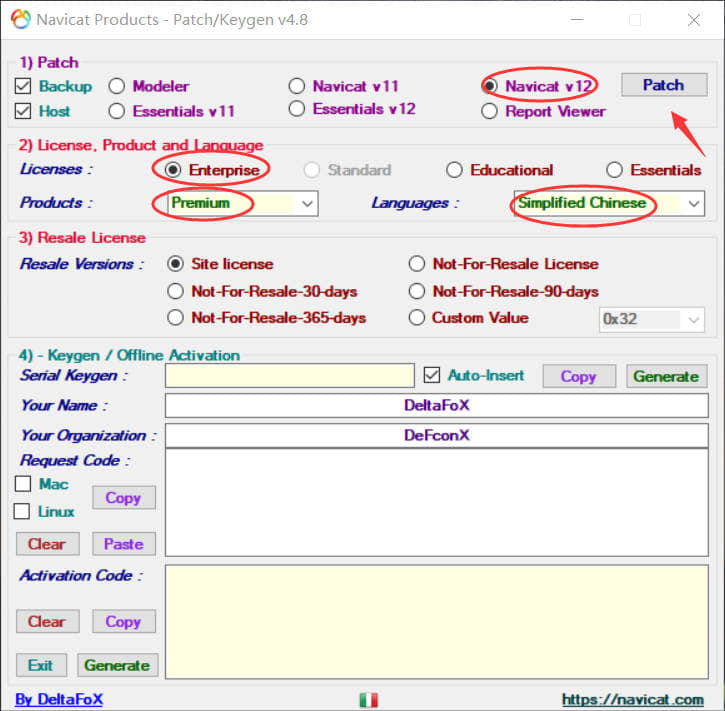Select the Custom Value radio button
Screen dimensions: 725x711
pyautogui.click(x=417, y=318)
